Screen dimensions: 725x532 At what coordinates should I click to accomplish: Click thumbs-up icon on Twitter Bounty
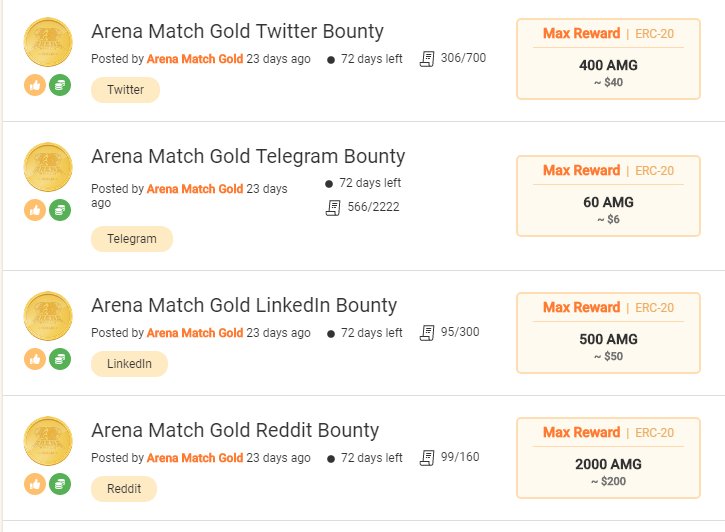tap(35, 86)
